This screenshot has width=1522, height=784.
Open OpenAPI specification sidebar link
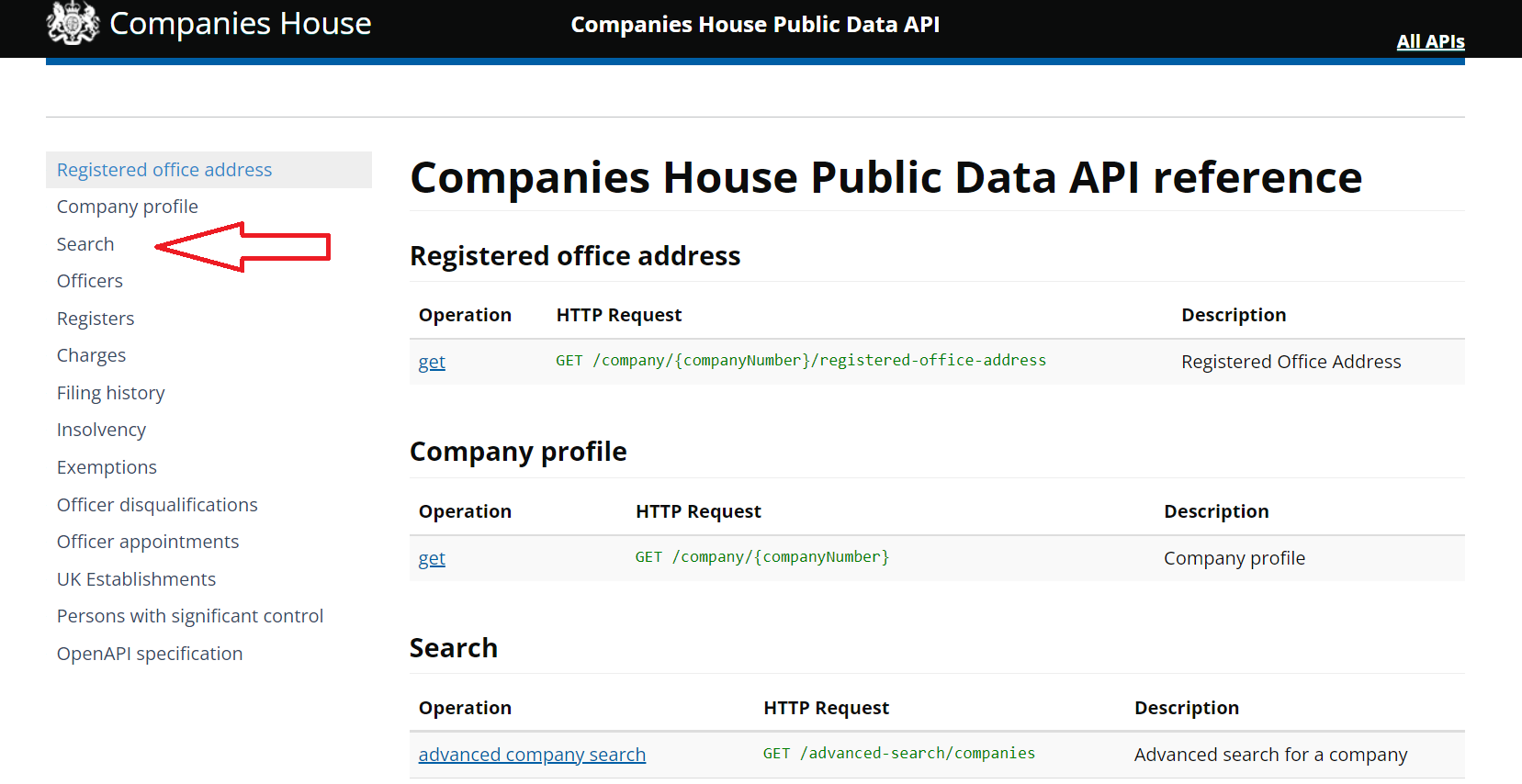coord(150,654)
